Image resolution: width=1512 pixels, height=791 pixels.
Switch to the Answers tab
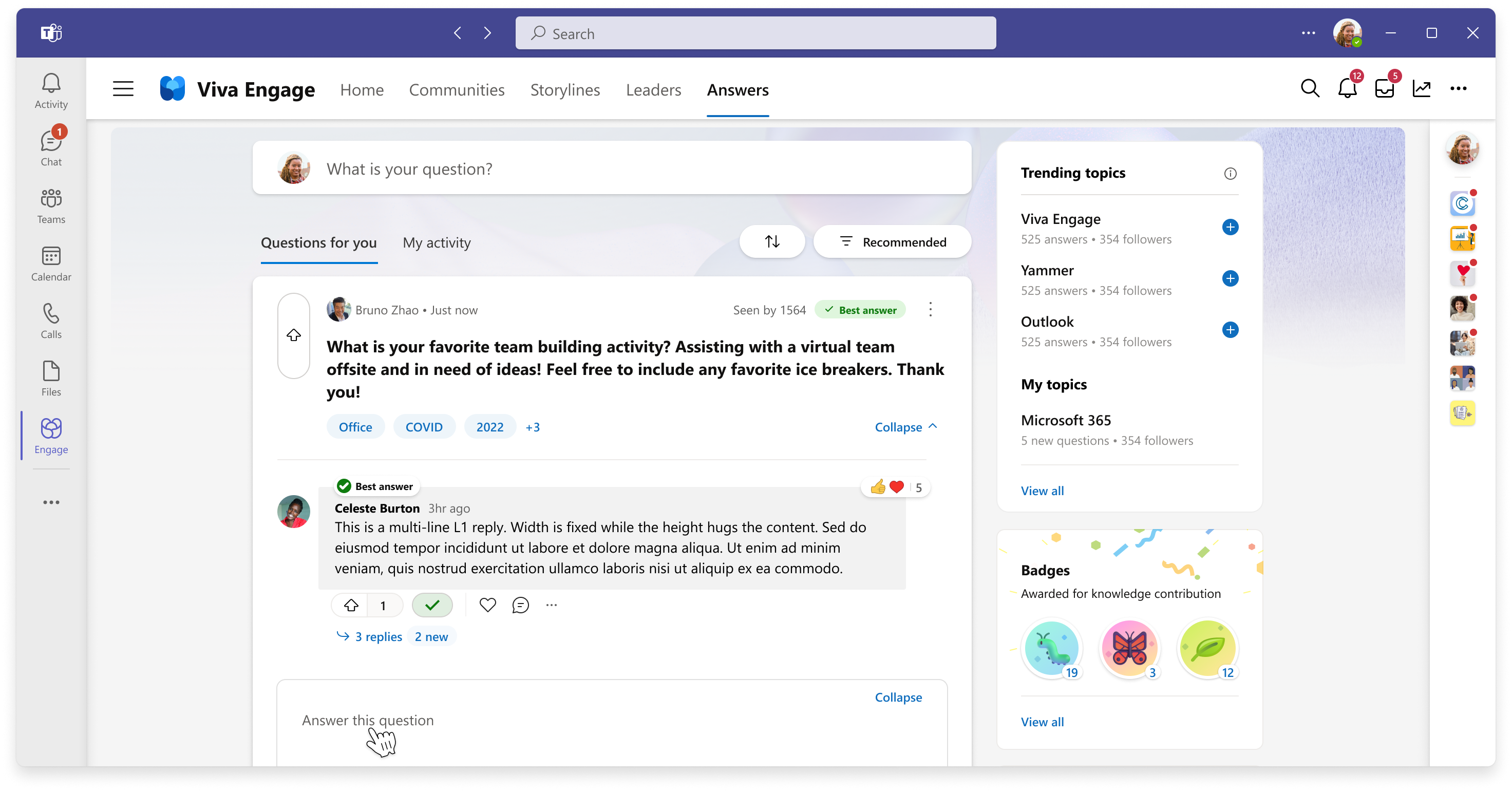738,89
